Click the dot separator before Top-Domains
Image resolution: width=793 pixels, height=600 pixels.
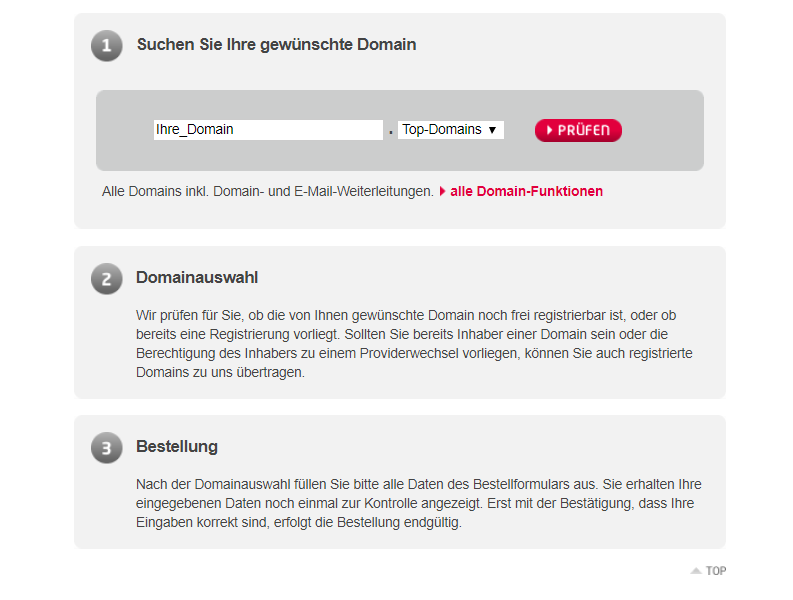pos(390,132)
